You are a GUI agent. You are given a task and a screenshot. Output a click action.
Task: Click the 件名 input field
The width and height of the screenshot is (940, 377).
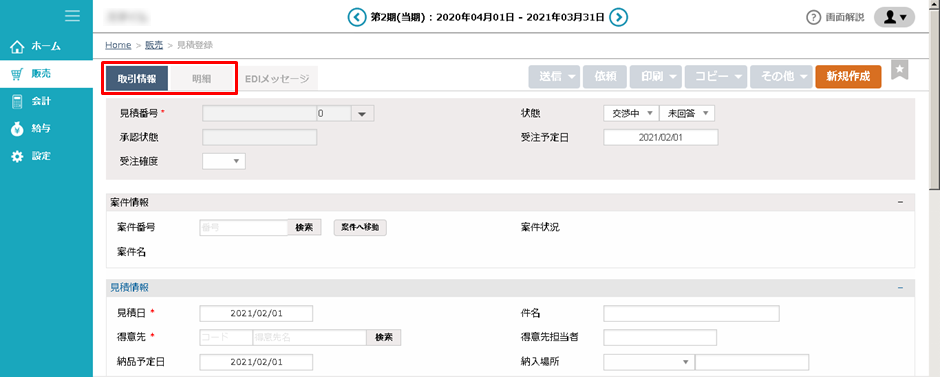691,313
